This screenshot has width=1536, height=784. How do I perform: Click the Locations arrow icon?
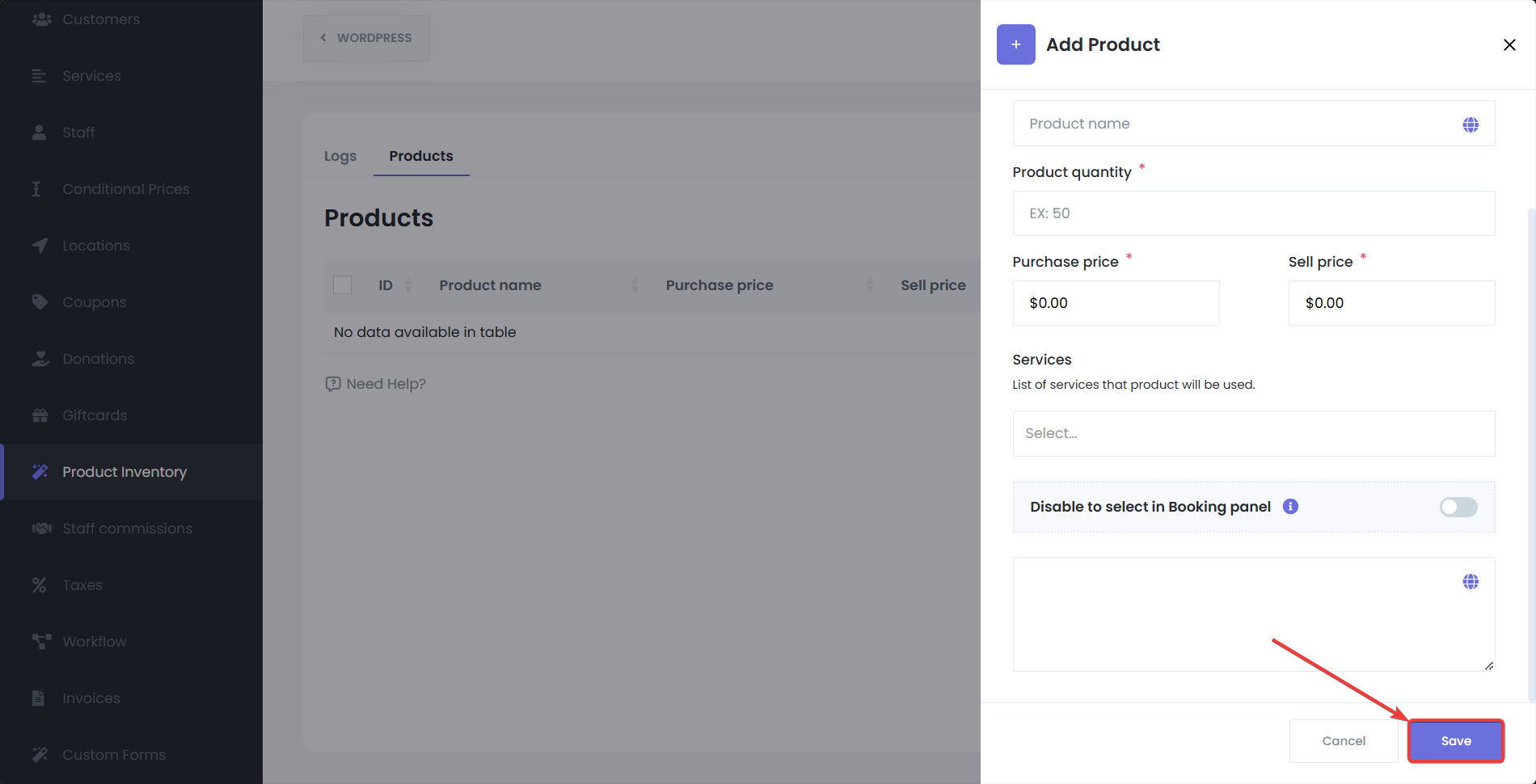pos(40,246)
